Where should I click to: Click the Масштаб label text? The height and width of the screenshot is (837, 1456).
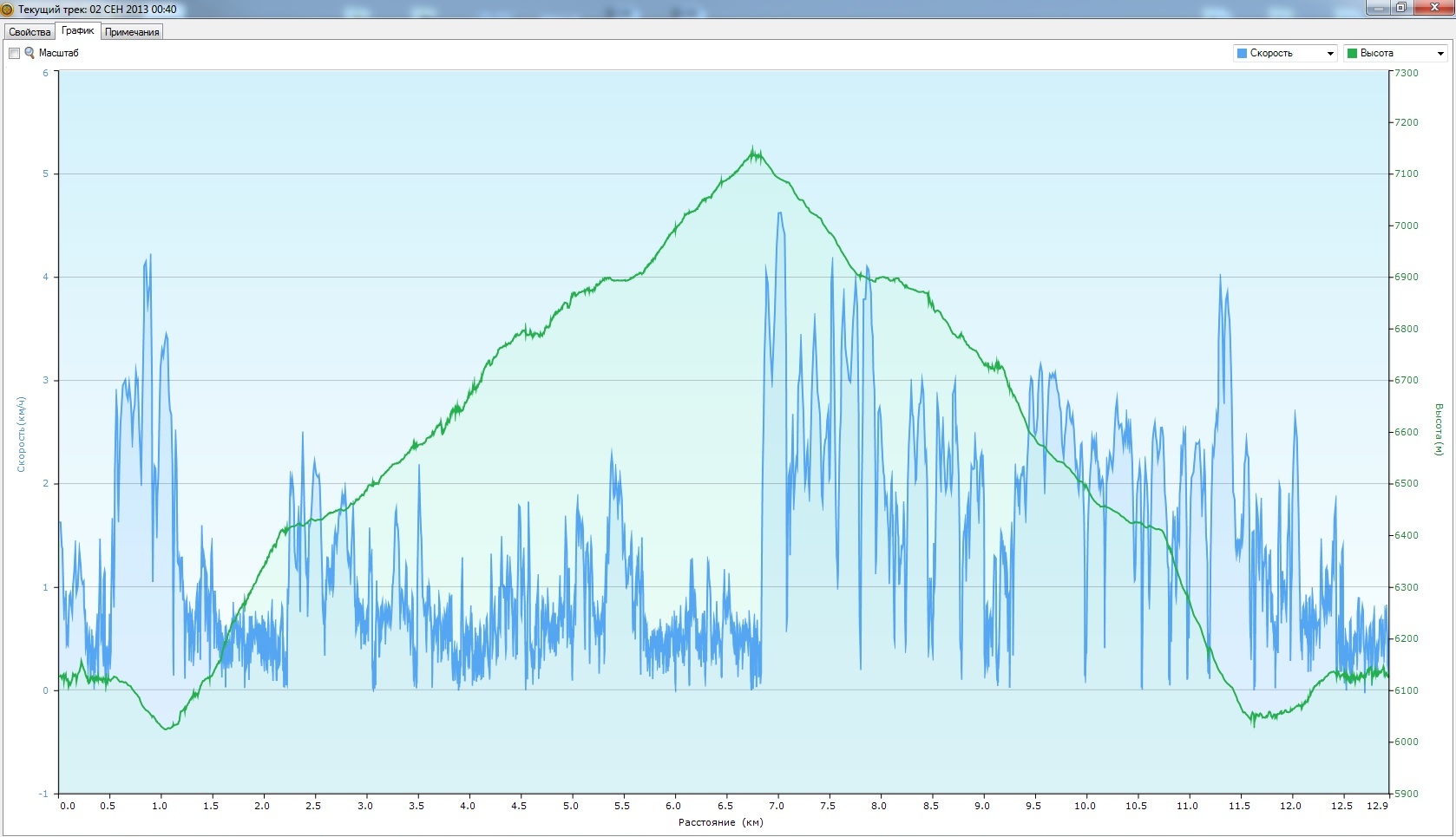coord(58,54)
